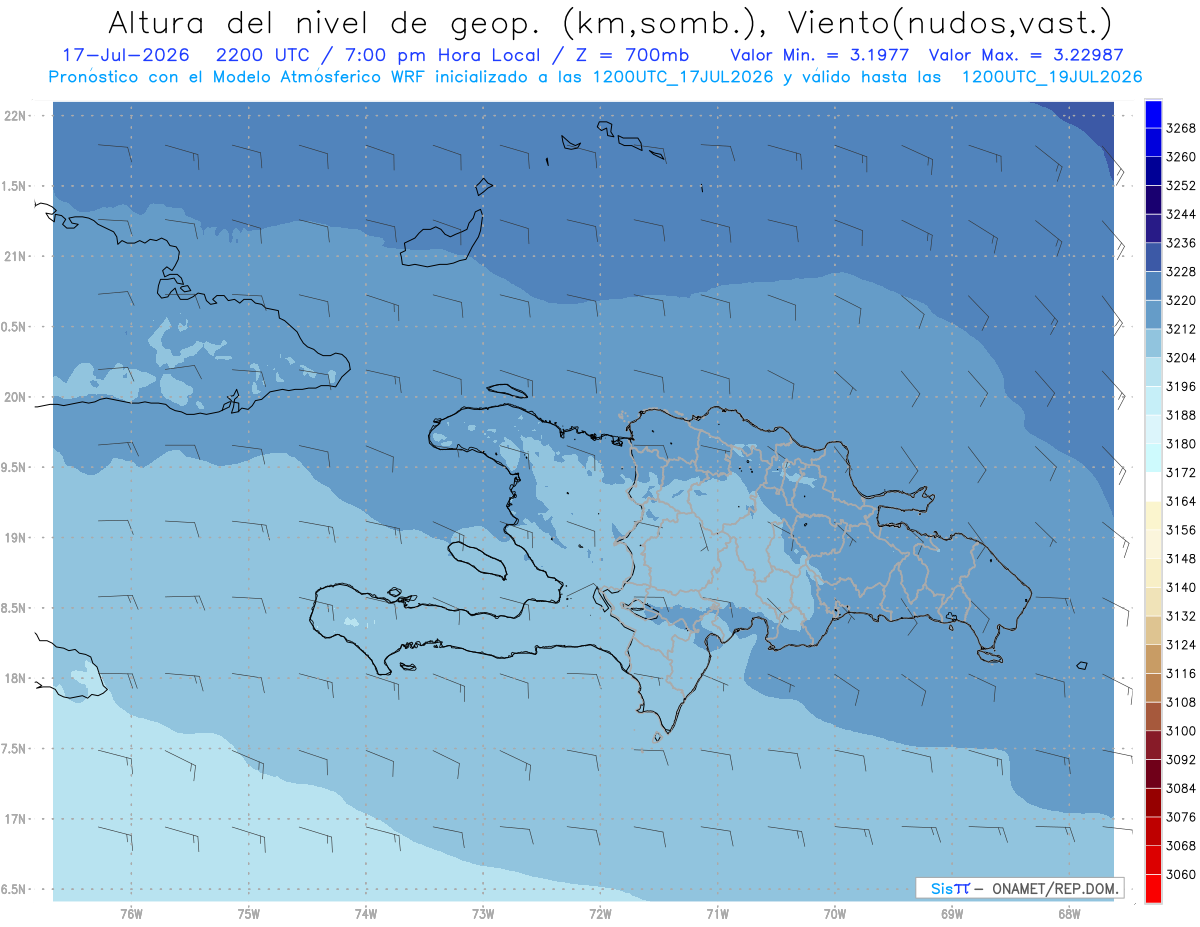The image size is (1200, 927).
Task: Click the bright red colorbar swatch below 3060
Action: coord(1153,888)
